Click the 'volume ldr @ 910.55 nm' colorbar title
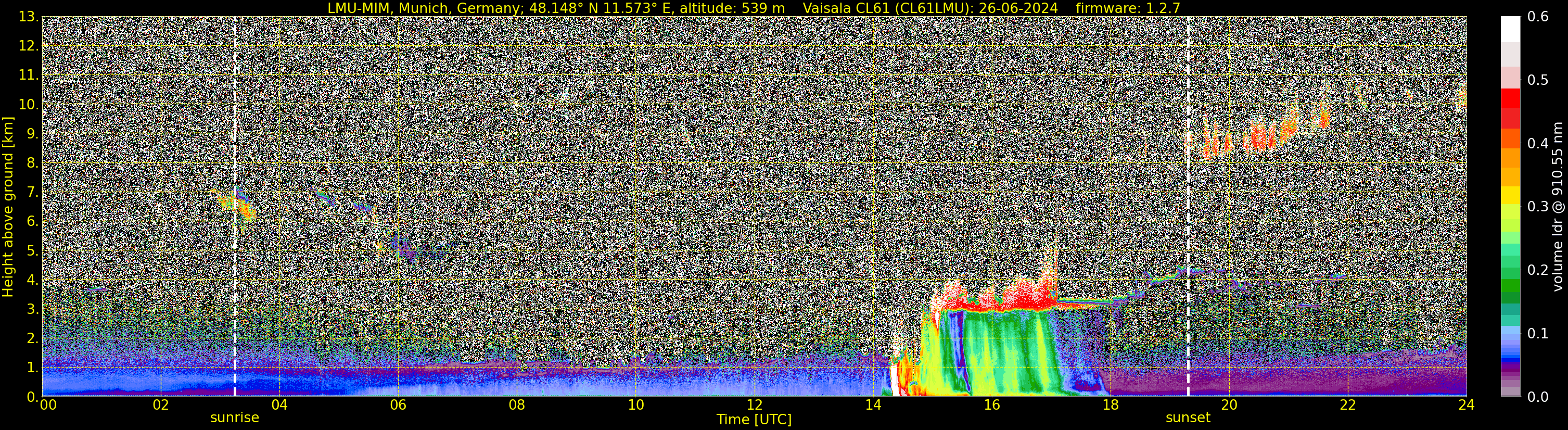Image resolution: width=1568 pixels, height=430 pixels. click(1558, 207)
